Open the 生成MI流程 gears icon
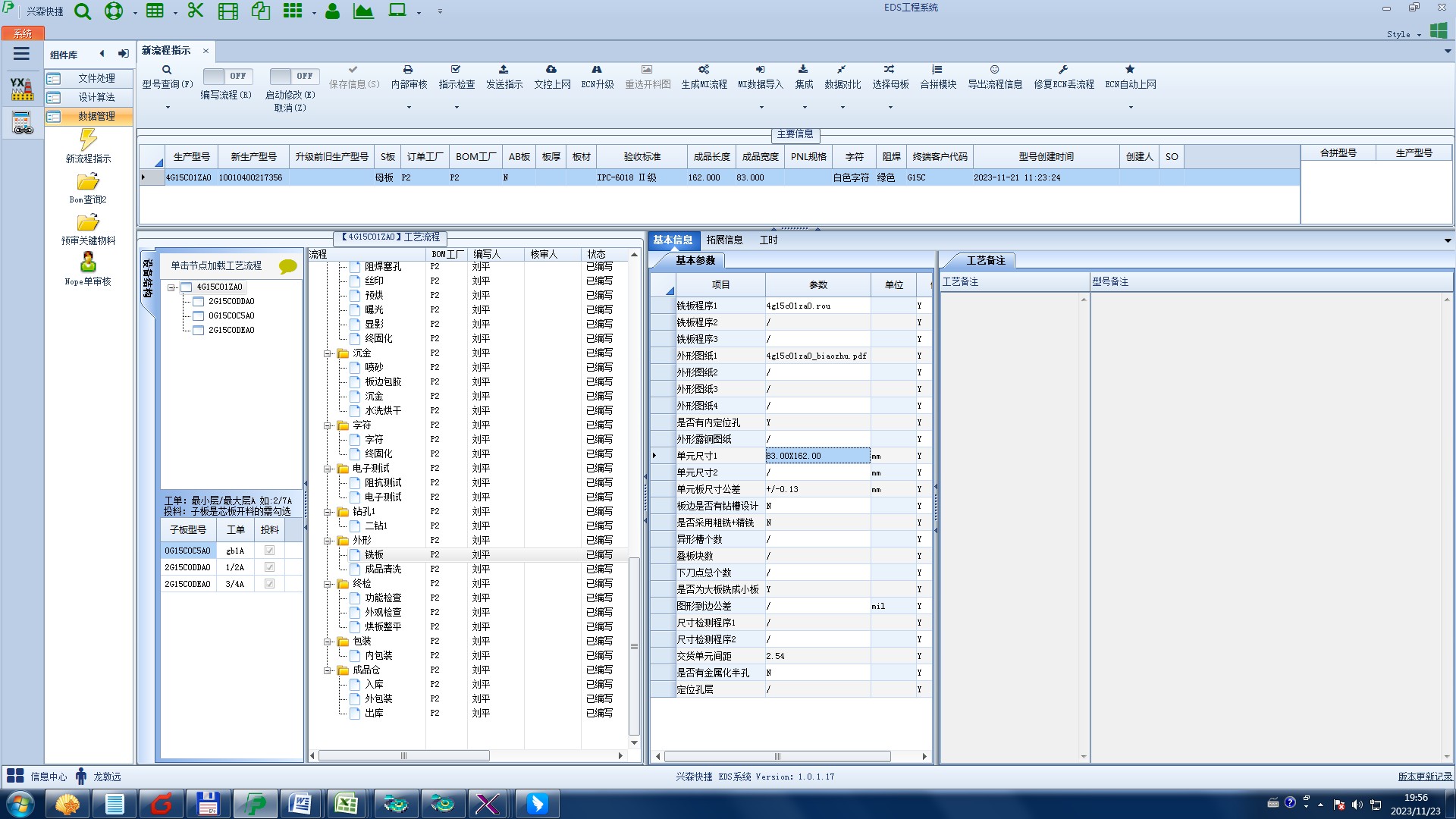This screenshot has height=819, width=1456. point(704,70)
